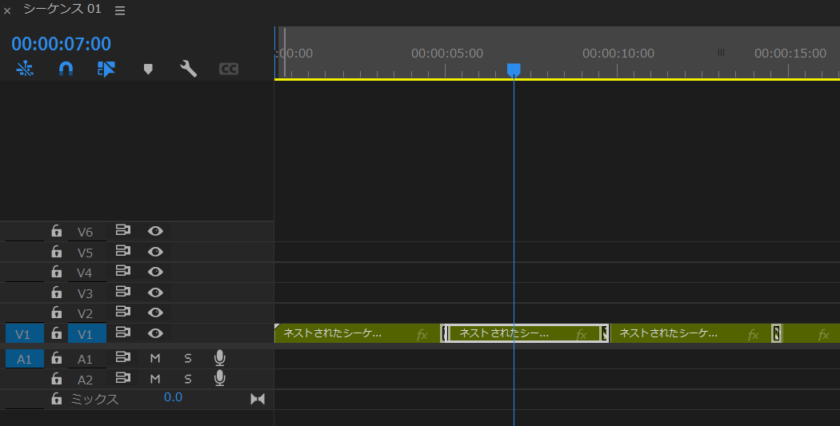This screenshot has width=840, height=426.
Task: Toggle sync lock for track V3
Action: point(123,293)
